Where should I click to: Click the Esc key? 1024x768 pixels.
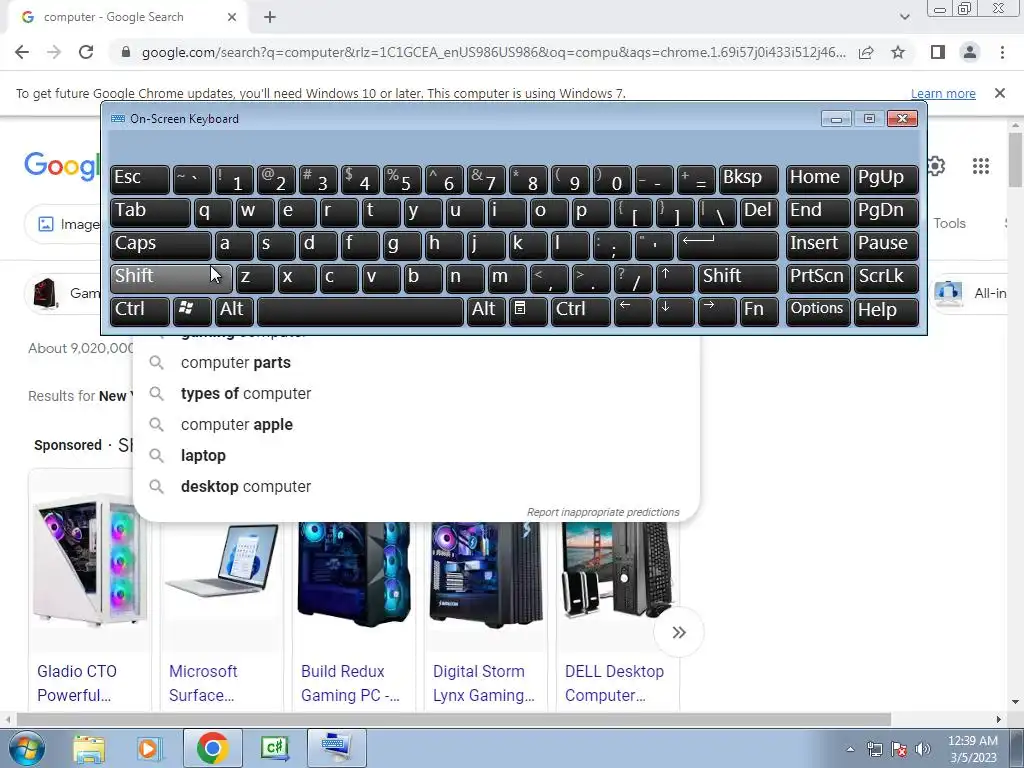pyautogui.click(x=139, y=180)
